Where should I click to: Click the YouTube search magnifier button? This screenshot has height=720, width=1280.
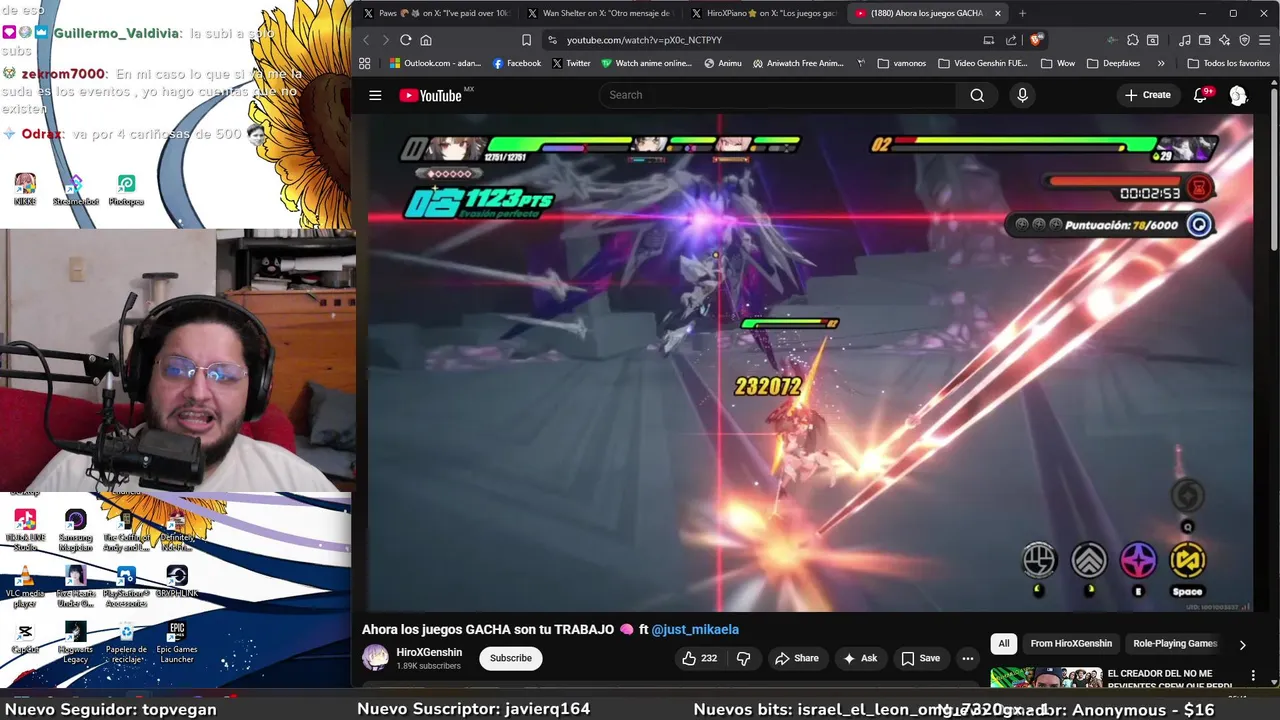977,95
